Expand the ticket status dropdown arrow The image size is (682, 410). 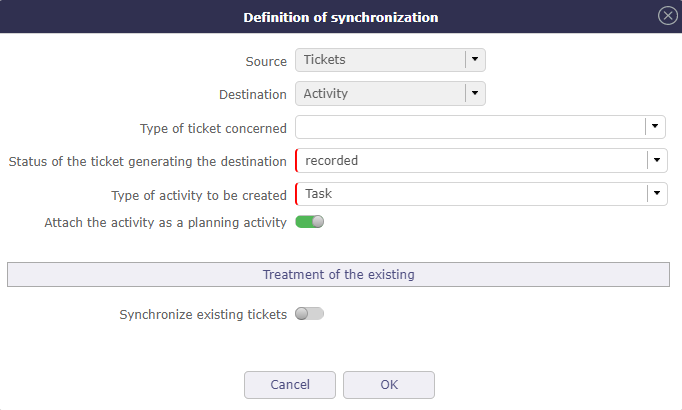[656, 160]
